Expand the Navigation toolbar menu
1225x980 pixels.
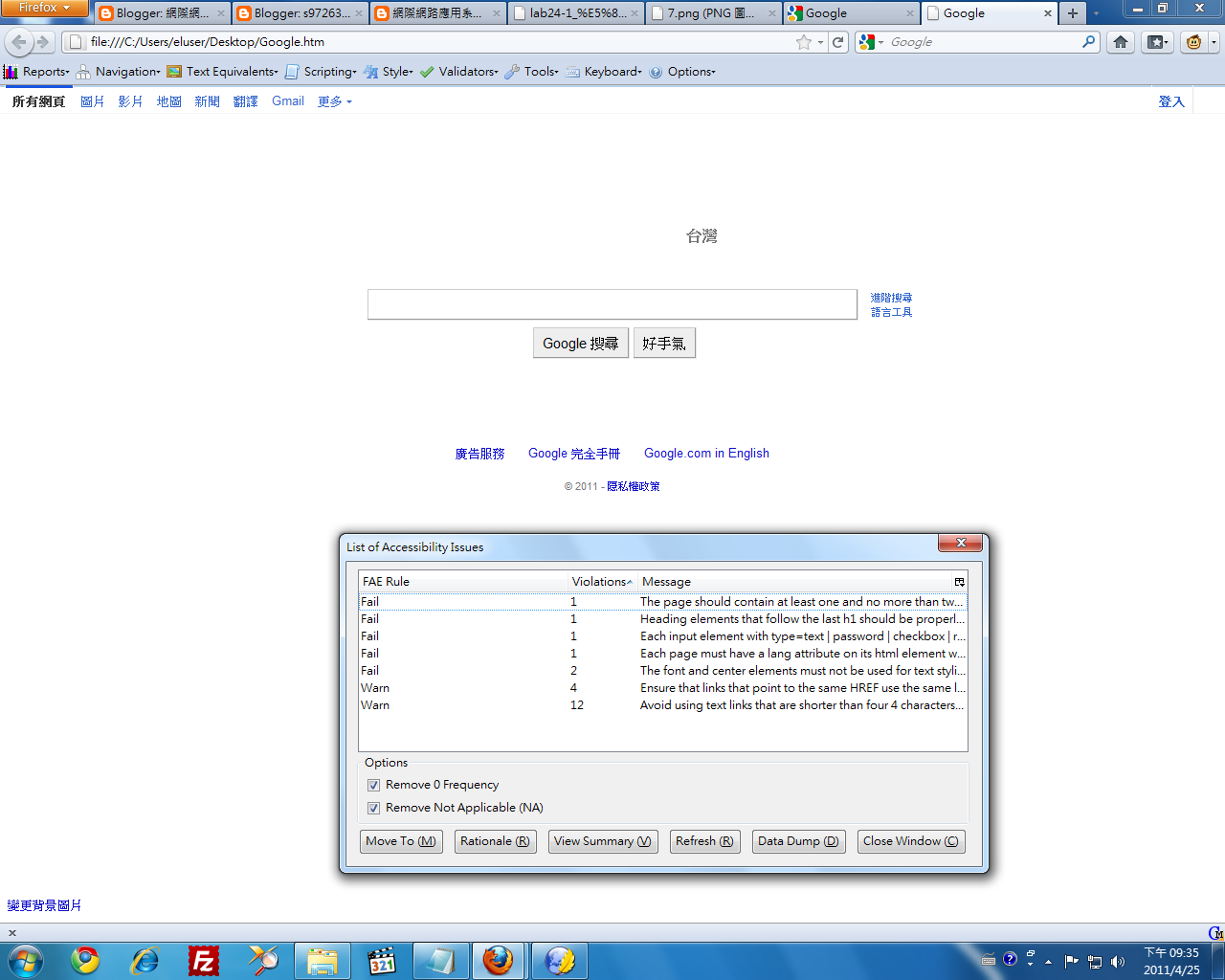[118, 72]
